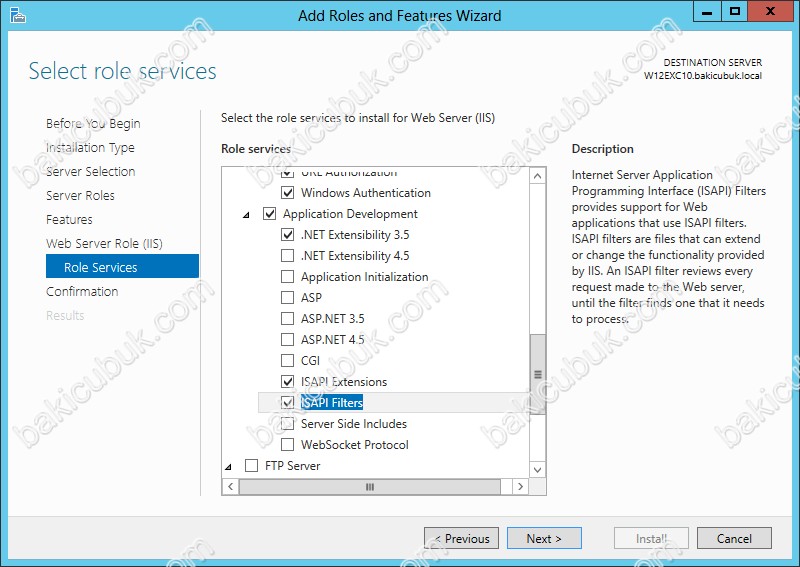Collapse the FTP Server tree node
The width and height of the screenshot is (800, 567).
pyautogui.click(x=229, y=466)
